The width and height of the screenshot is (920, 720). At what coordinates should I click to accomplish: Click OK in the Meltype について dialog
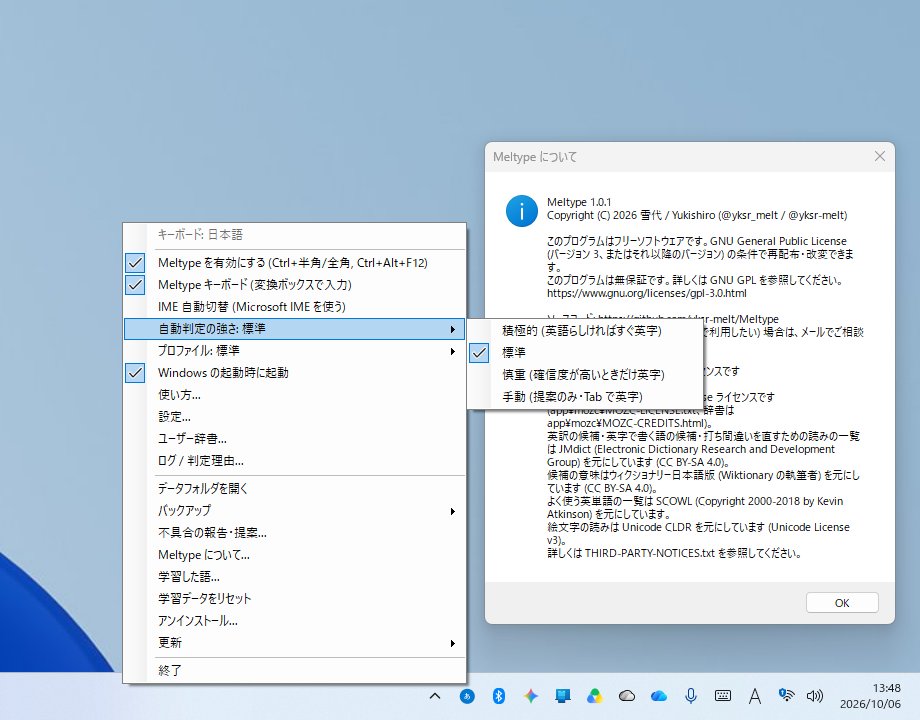pyautogui.click(x=842, y=603)
